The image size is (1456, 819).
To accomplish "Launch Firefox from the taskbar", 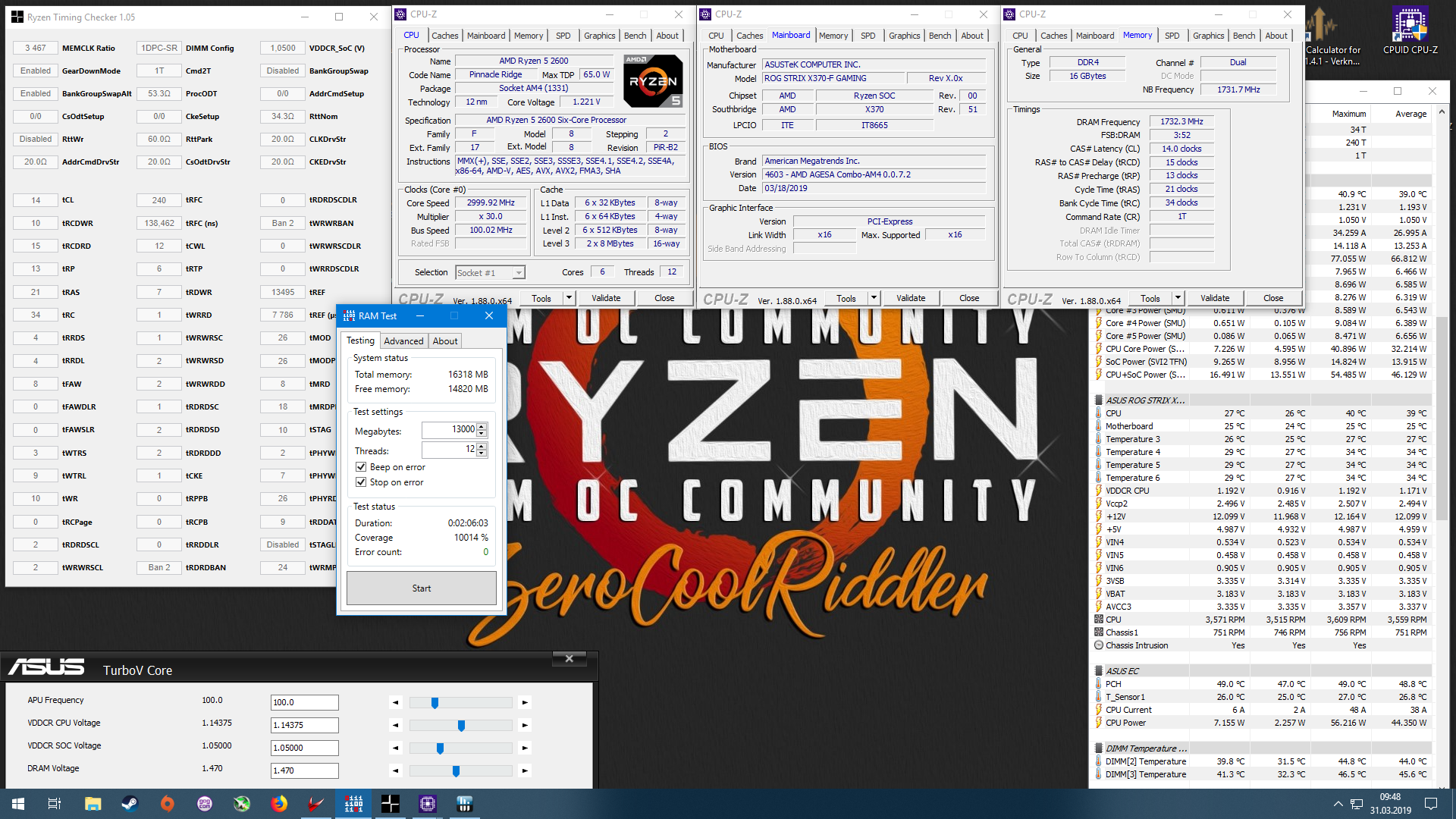I will click(x=279, y=804).
